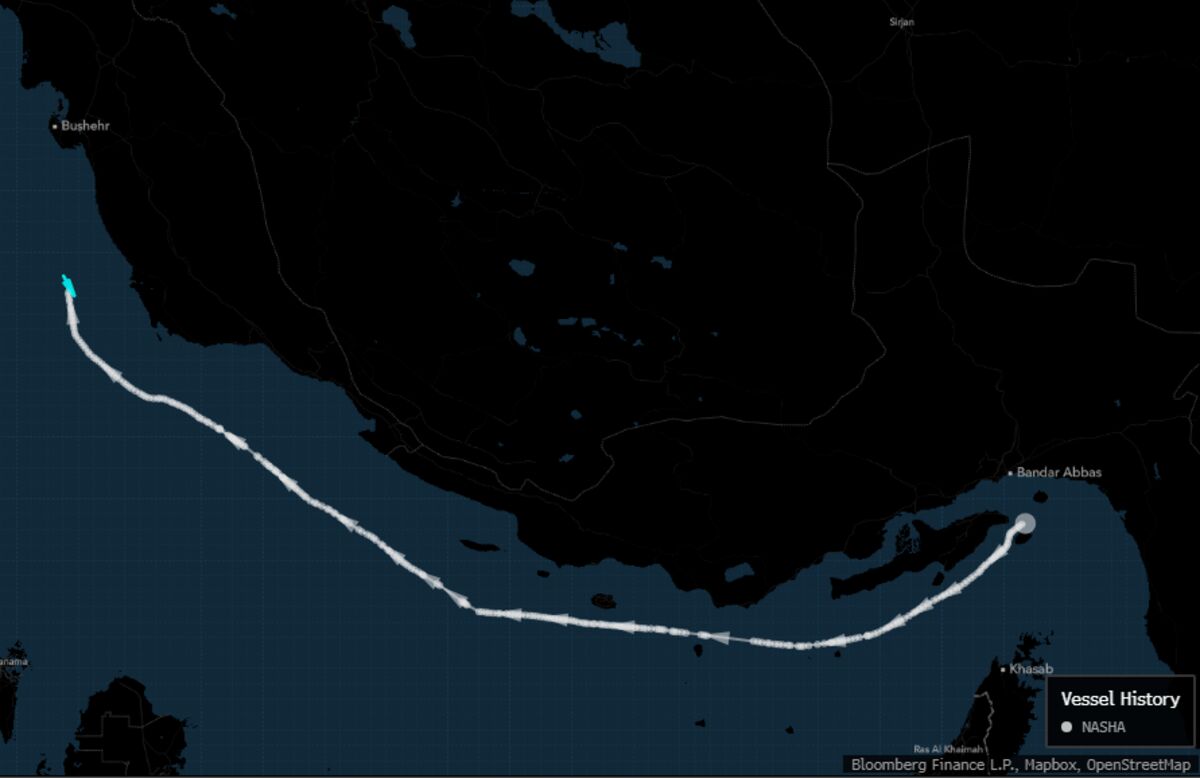Select the cyan NASHA vessel icon
Viewport: 1200px width, 778px height.
(69, 285)
